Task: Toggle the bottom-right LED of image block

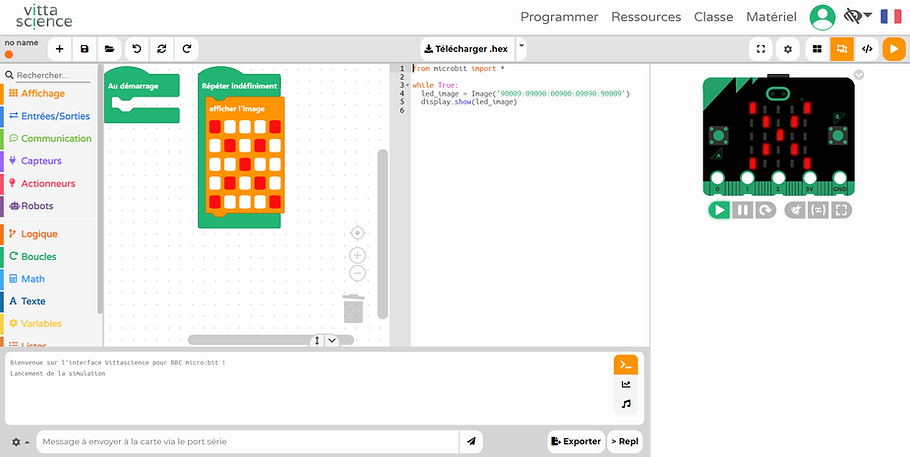Action: pyautogui.click(x=275, y=202)
